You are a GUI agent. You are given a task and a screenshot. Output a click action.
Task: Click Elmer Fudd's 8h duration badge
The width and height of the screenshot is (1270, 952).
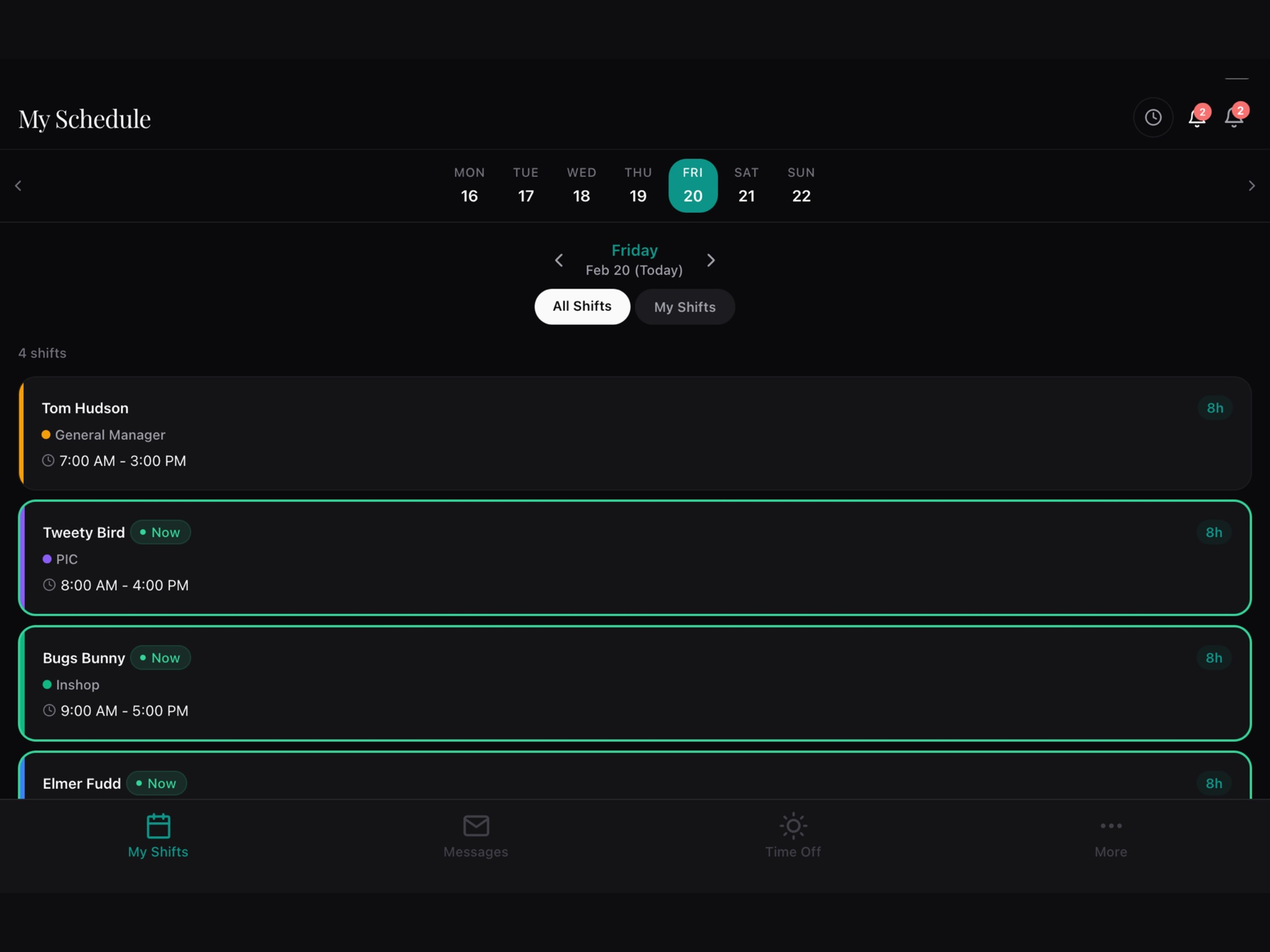pyautogui.click(x=1214, y=783)
